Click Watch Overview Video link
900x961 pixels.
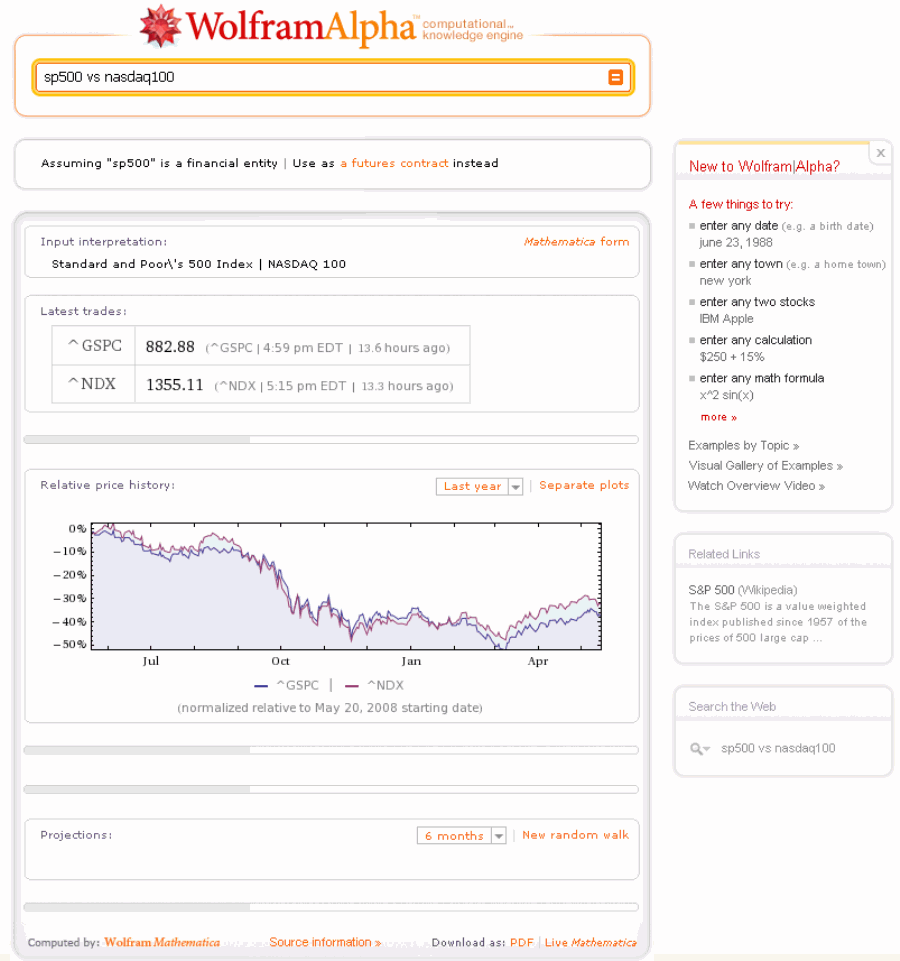coord(757,486)
